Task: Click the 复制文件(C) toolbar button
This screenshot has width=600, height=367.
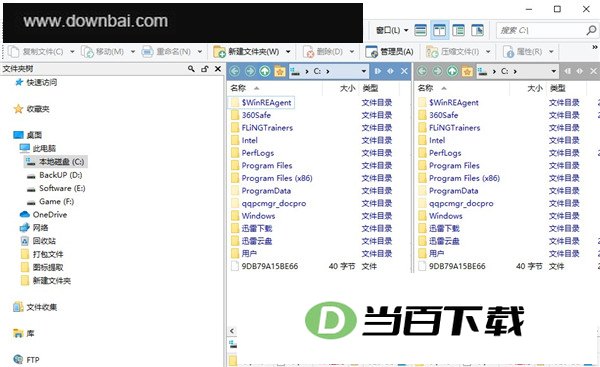Action: 36,51
